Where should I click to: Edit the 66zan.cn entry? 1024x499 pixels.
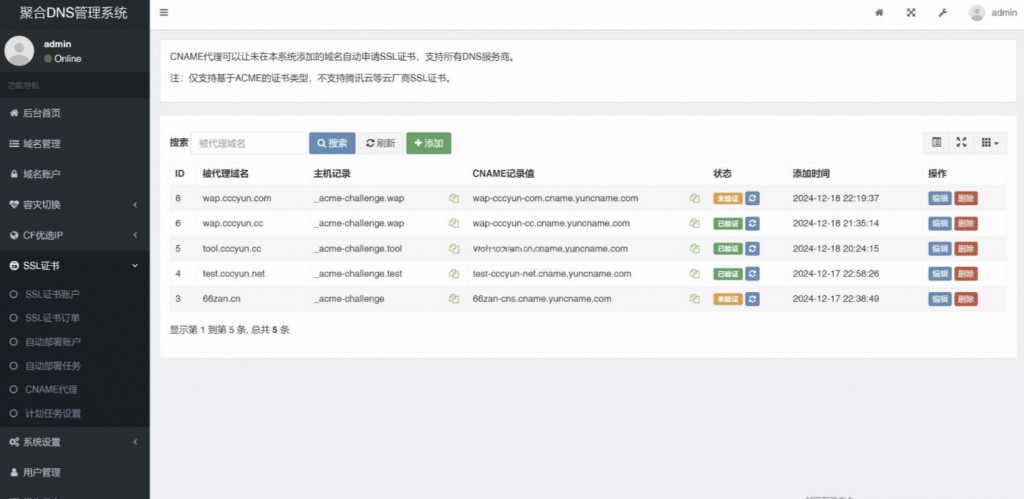click(x=940, y=299)
